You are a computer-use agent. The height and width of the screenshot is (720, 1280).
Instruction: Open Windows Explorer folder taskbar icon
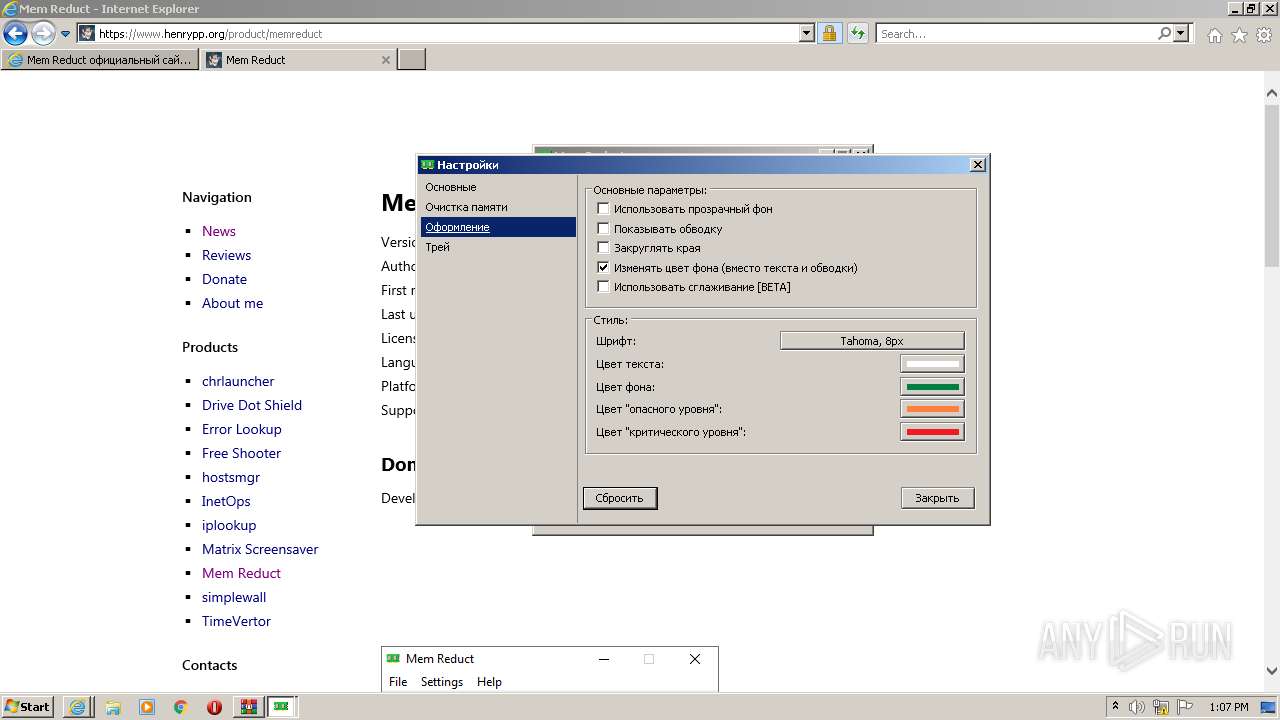point(113,707)
